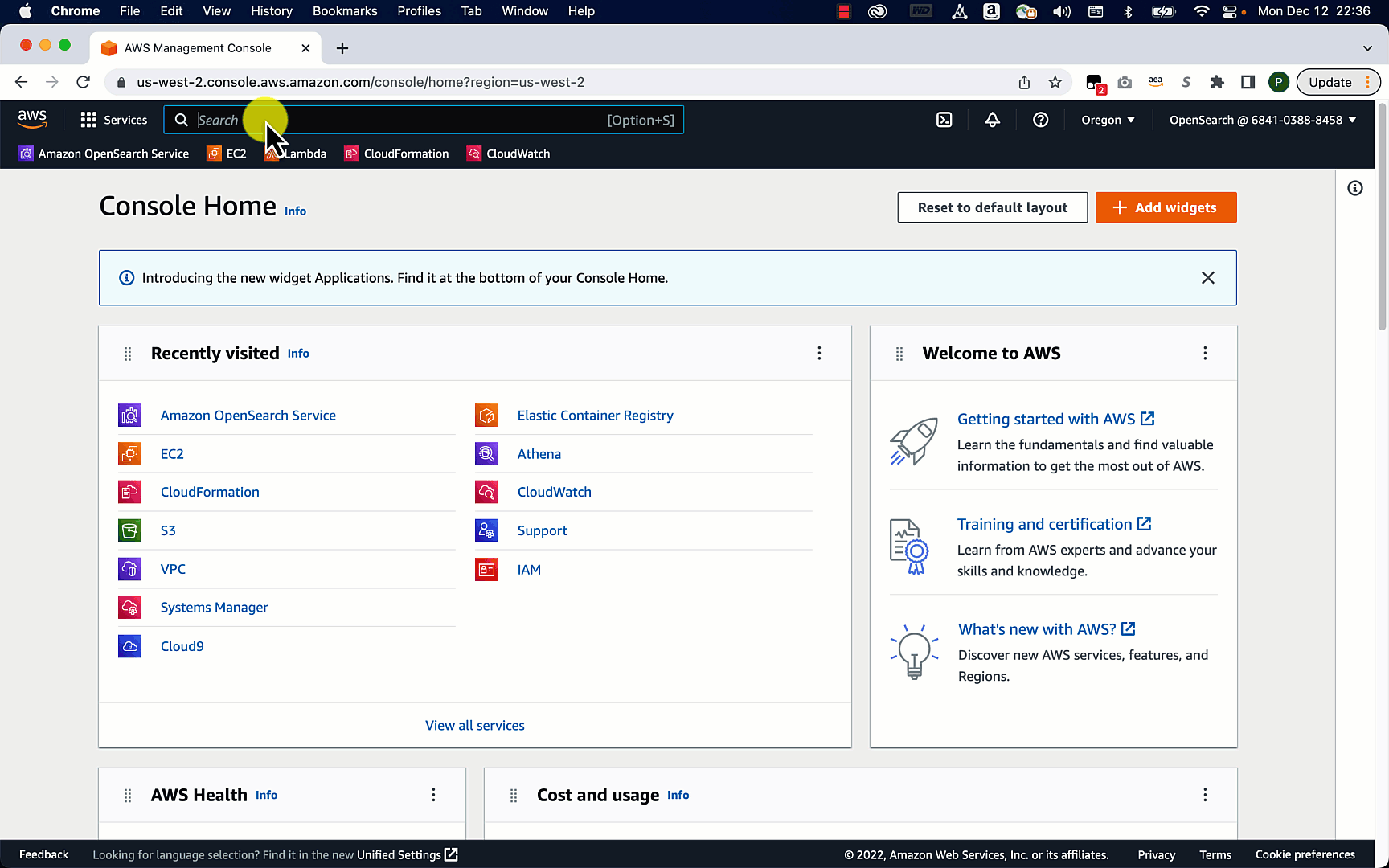Screen dimensions: 1389x868
Task: Open EC2 favorite in the shortcut bar
Action: [227, 154]
